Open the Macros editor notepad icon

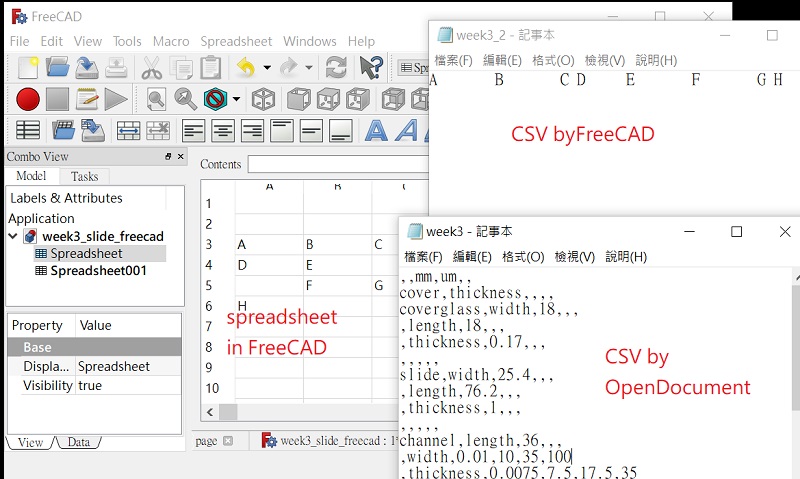(87, 99)
